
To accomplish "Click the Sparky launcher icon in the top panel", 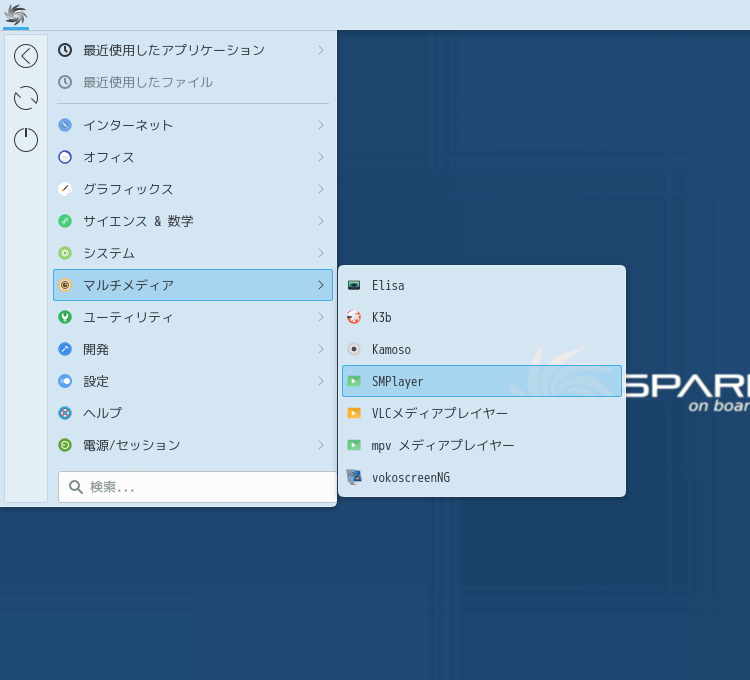I will coord(15,14).
